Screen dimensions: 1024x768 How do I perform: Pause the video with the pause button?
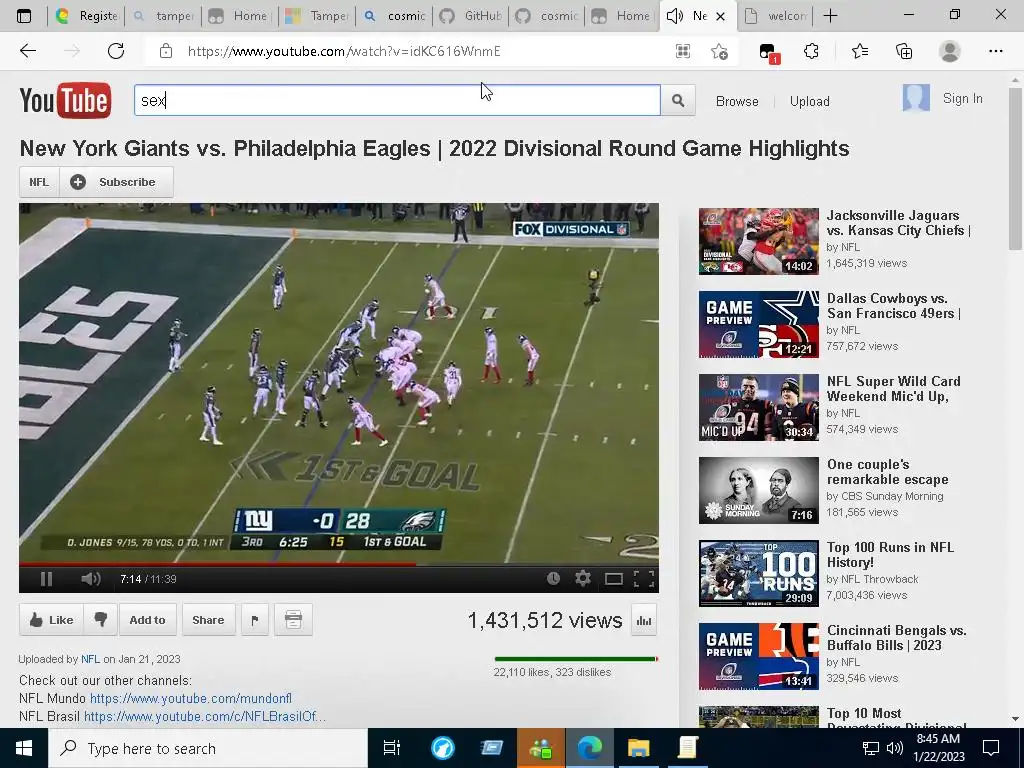click(x=46, y=579)
